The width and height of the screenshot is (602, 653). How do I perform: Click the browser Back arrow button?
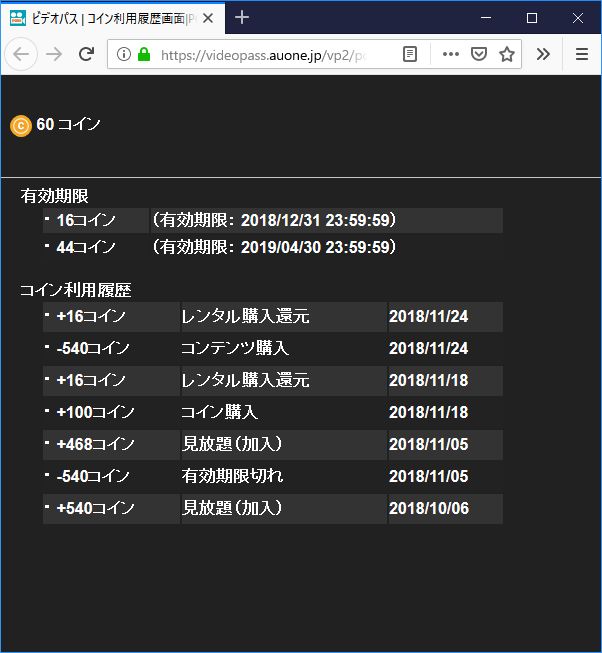tap(21, 54)
